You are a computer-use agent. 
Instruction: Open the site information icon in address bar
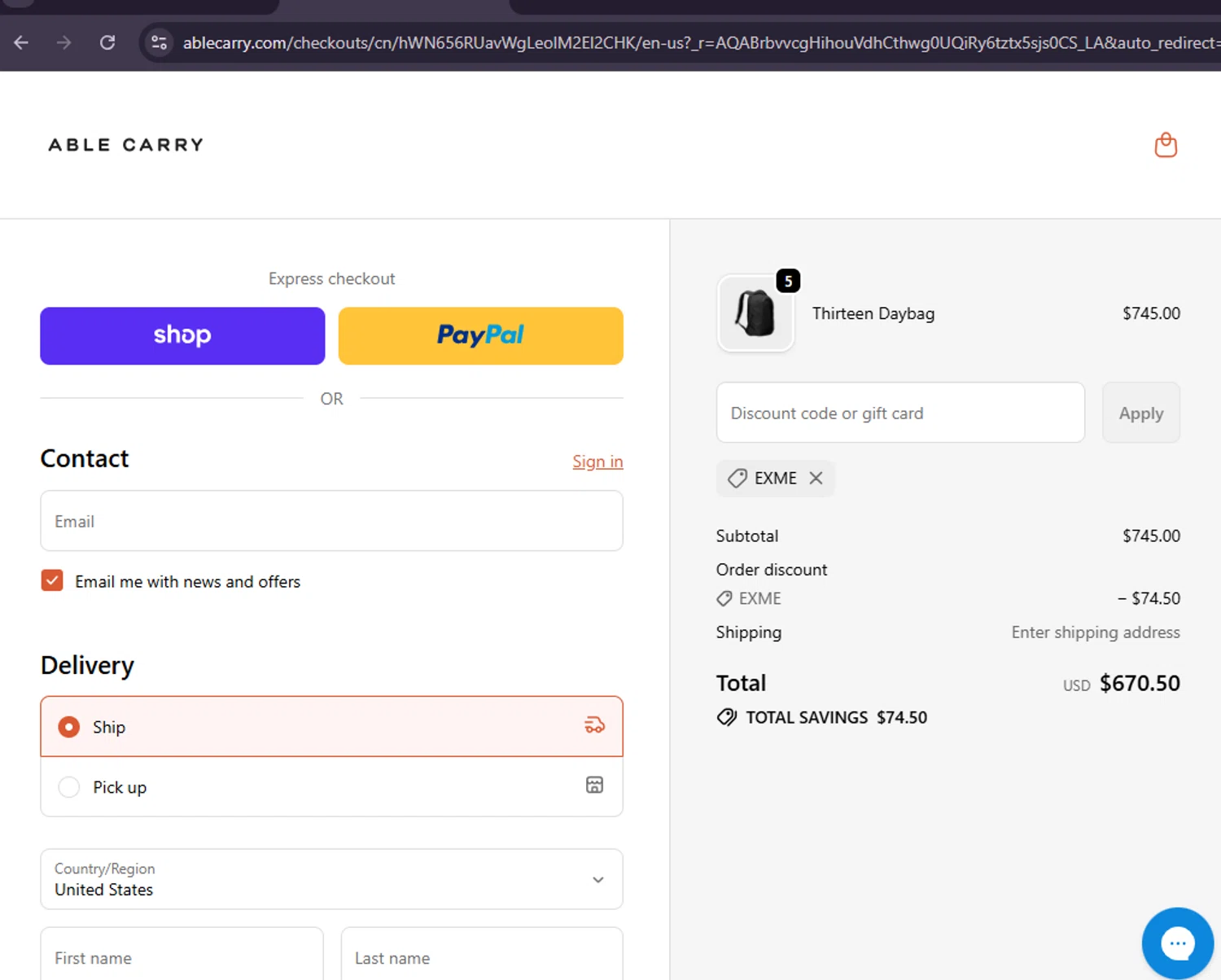160,42
